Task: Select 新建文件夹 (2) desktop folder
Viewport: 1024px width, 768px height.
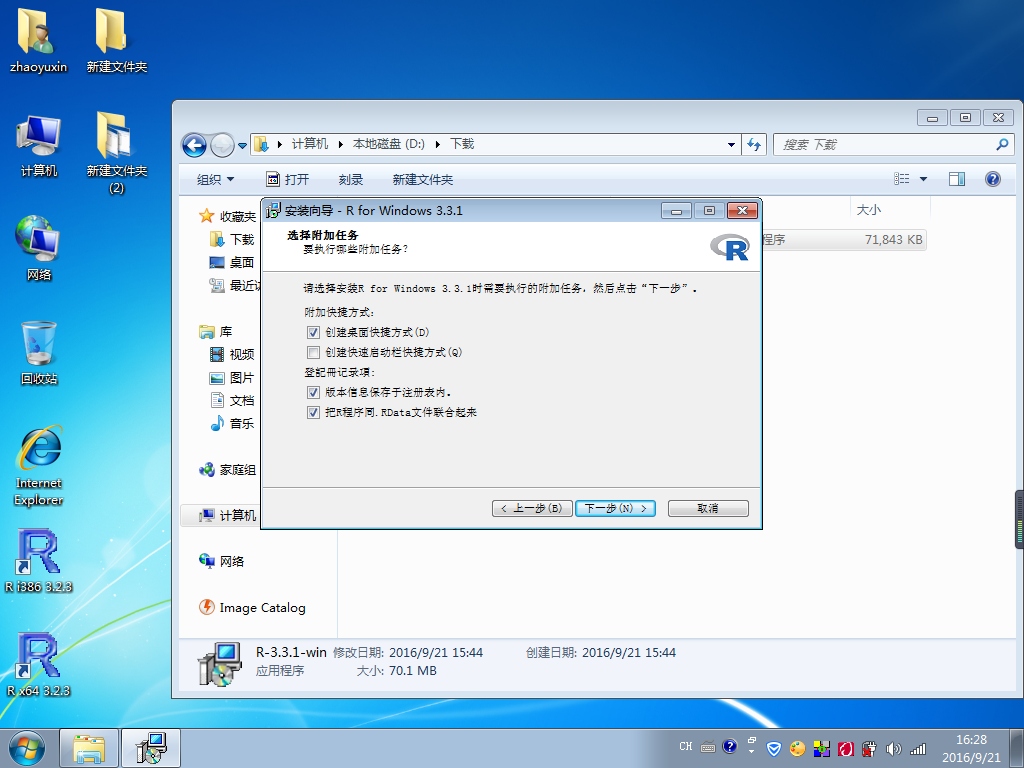Action: [117, 153]
